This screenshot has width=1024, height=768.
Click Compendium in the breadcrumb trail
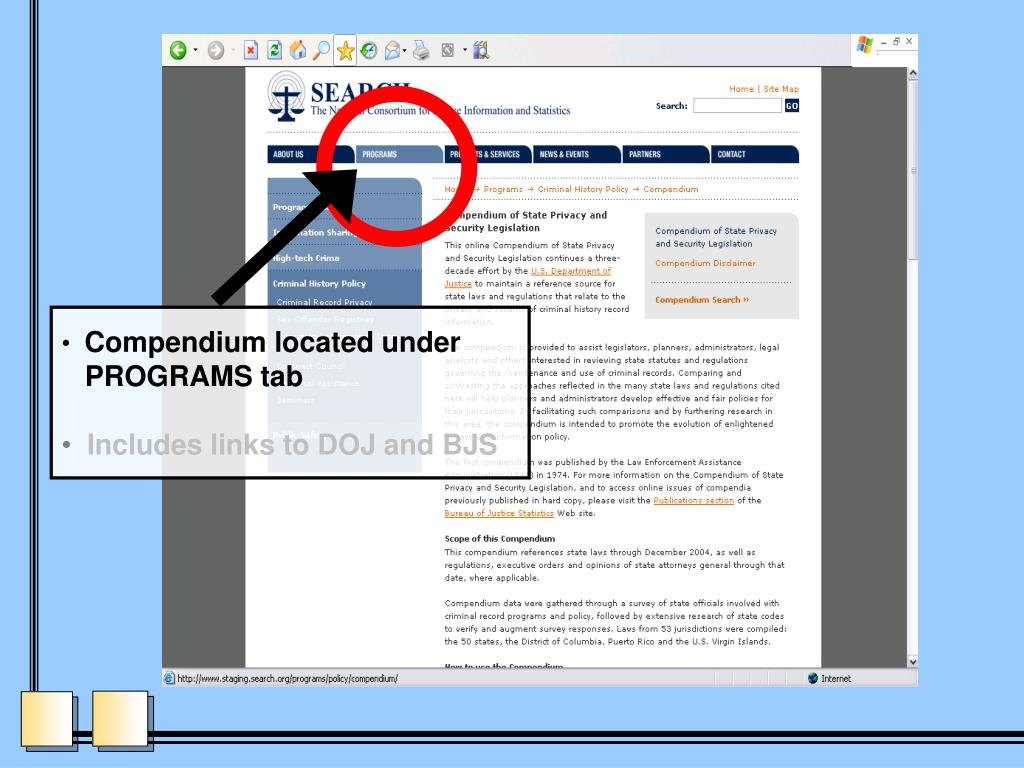pyautogui.click(x=671, y=189)
